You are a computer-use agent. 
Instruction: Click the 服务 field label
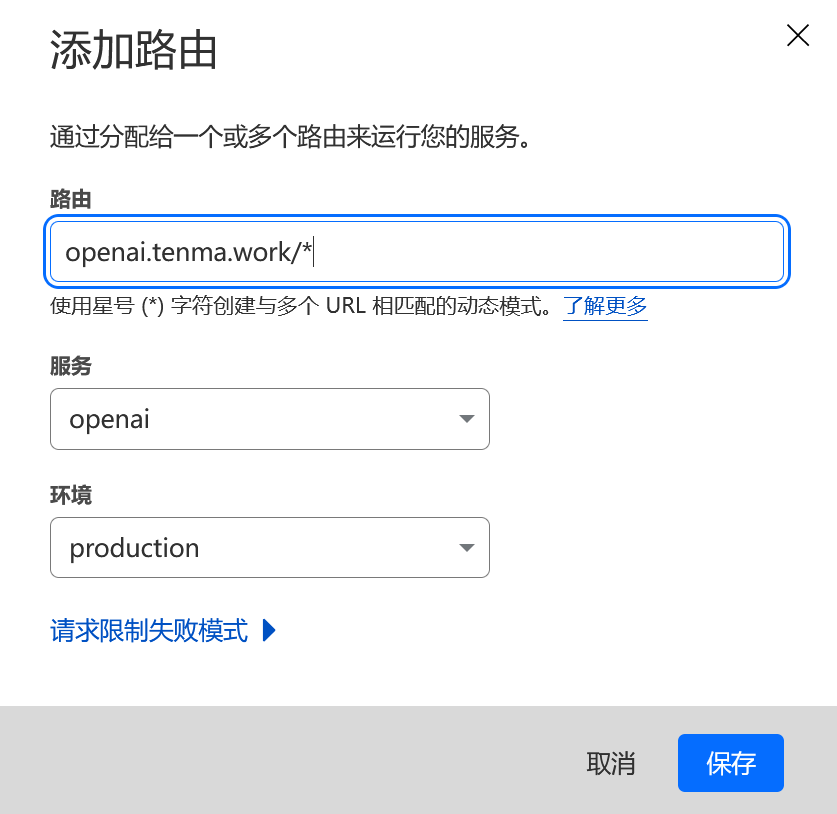tap(71, 366)
